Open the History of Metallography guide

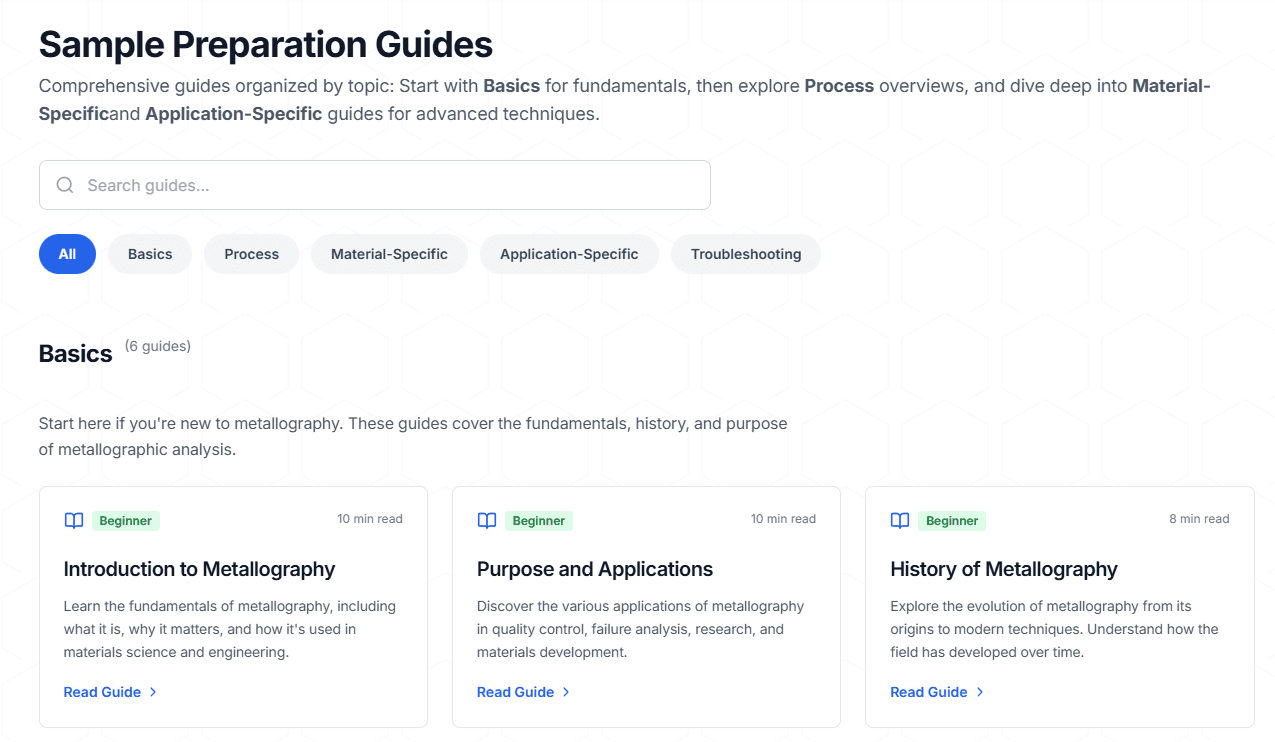928,691
